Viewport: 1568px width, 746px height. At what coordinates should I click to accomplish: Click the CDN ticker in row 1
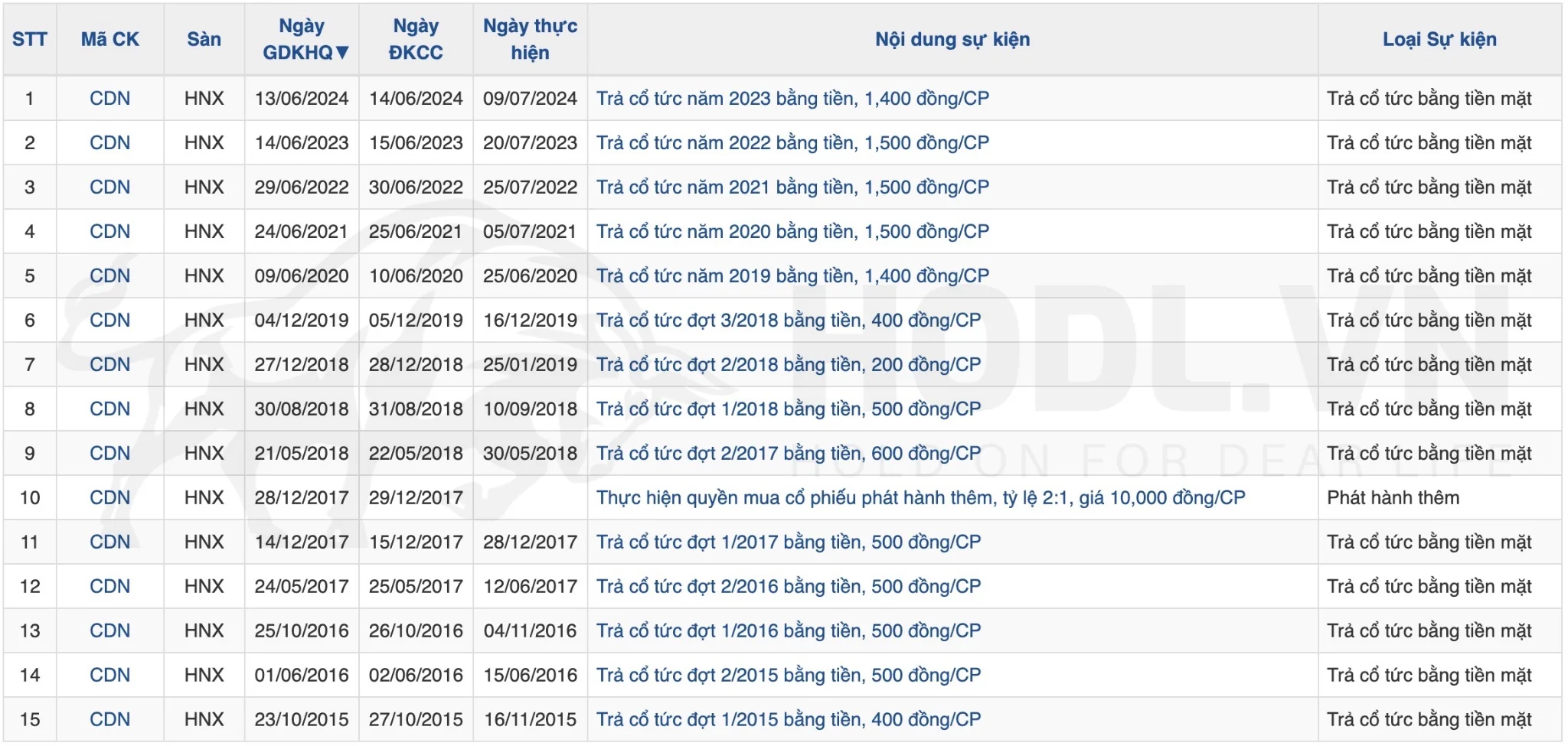coord(109,99)
